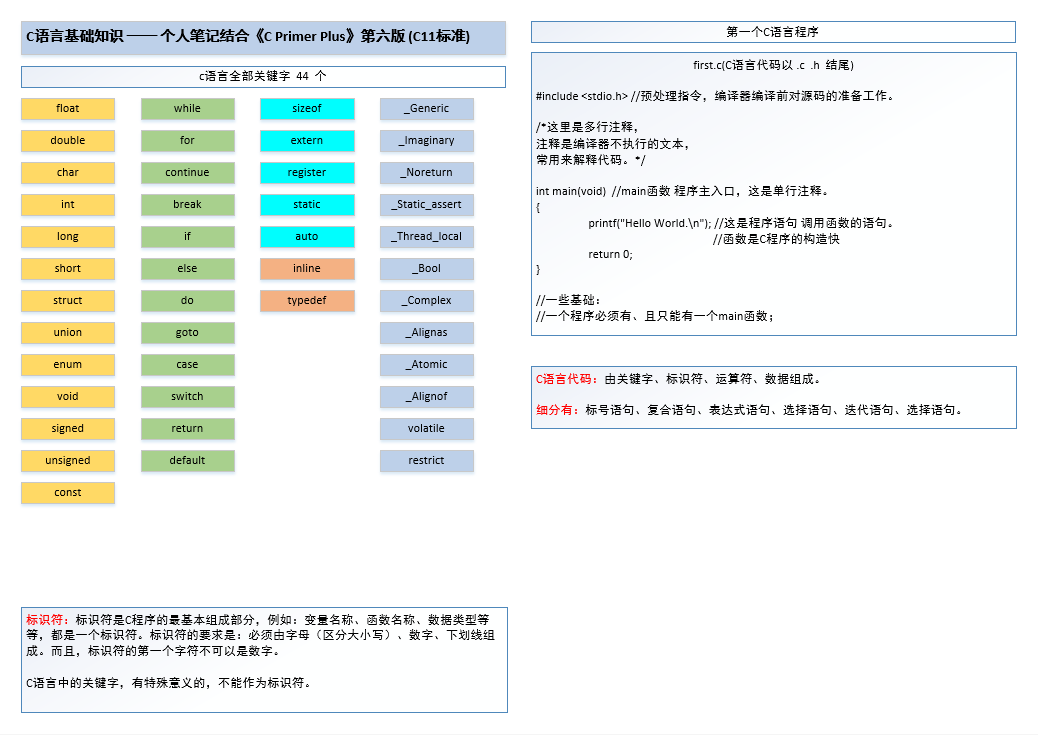
Task: Select the #include <stdio.h> line
Action: click(716, 96)
